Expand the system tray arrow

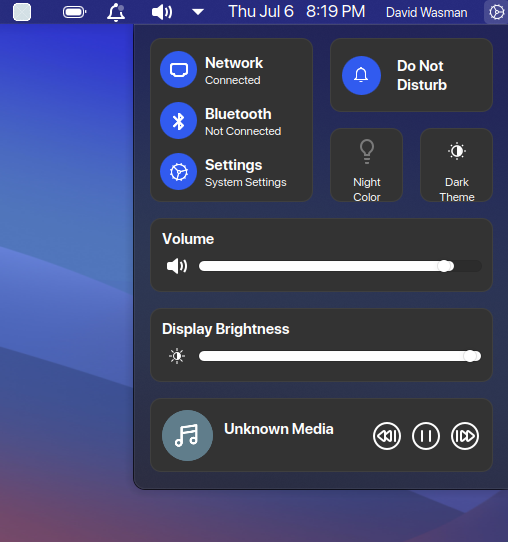(198, 12)
